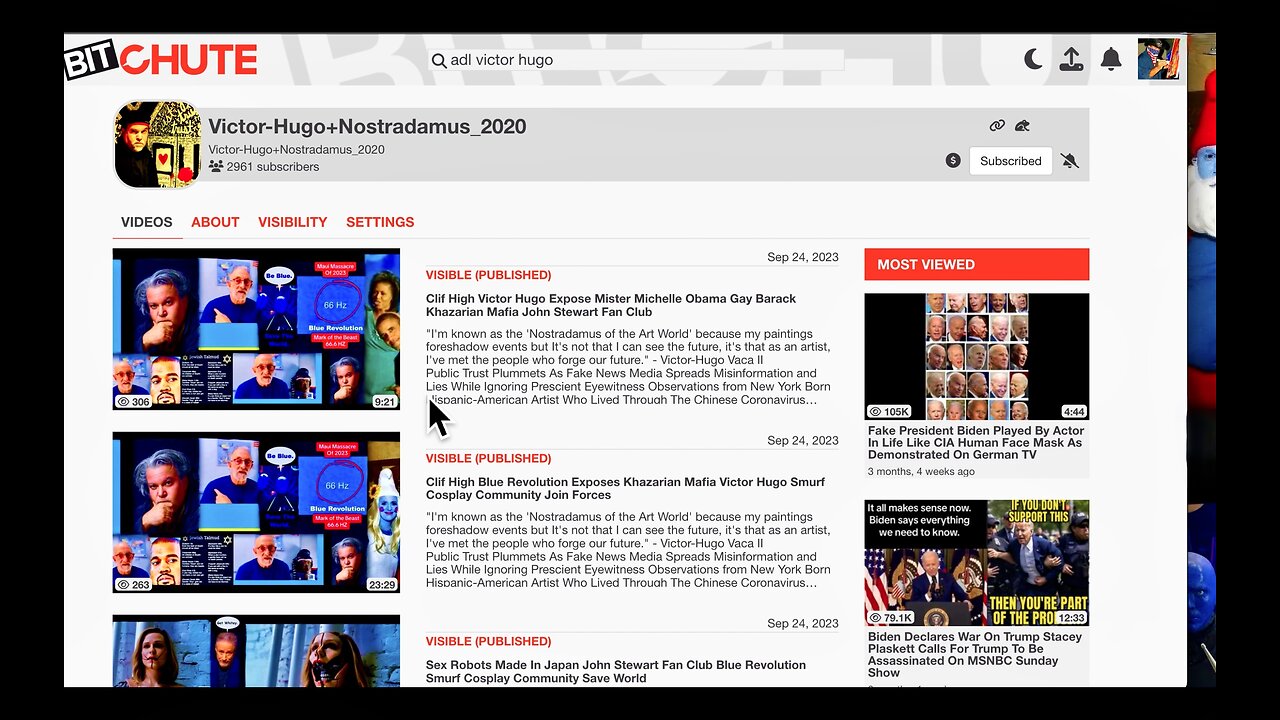This screenshot has height=720, width=1280.
Task: Click the subscribers people icon
Action: [x=216, y=167]
